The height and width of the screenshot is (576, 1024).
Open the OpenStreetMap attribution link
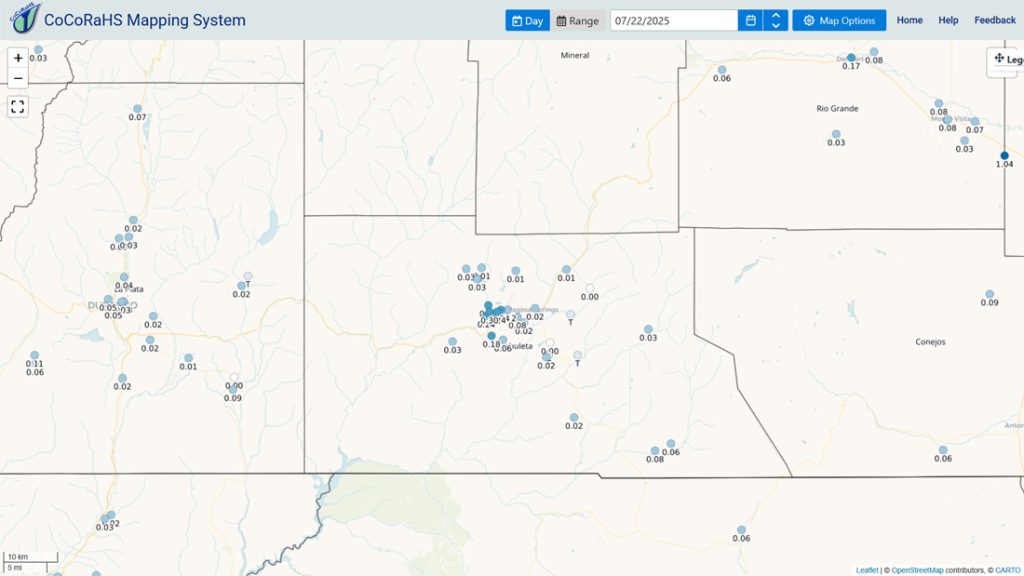(x=917, y=570)
